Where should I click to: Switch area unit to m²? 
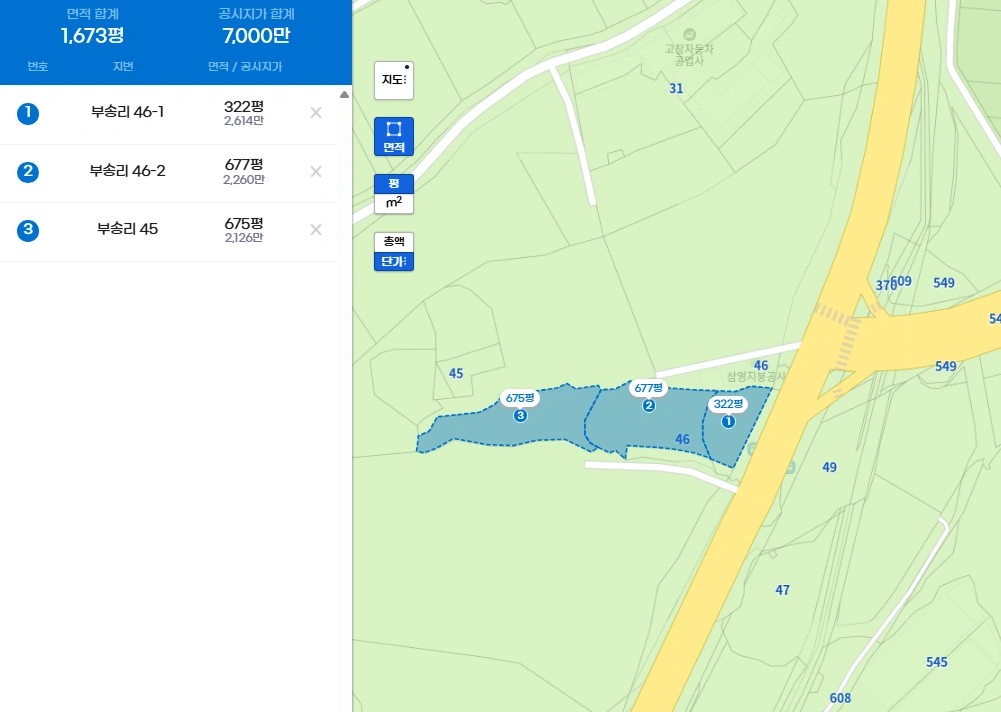point(394,203)
